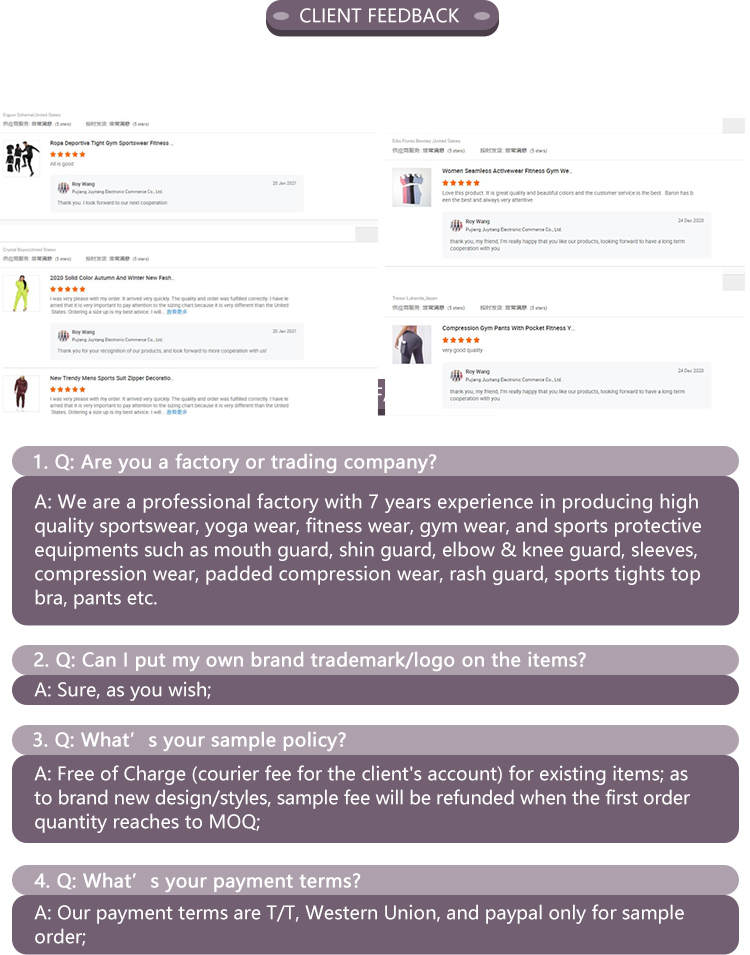The width and height of the screenshot is (750, 955).
Task: Click star rating of Compression Gym Pants review
Action: 461,340
